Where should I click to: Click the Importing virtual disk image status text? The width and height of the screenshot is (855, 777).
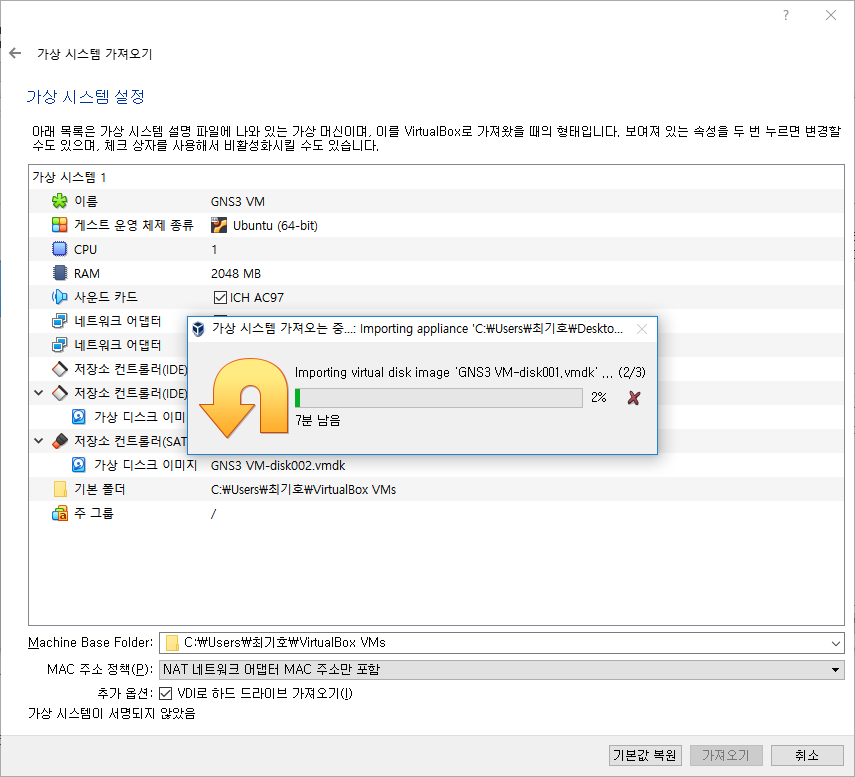pyautogui.click(x=470, y=372)
